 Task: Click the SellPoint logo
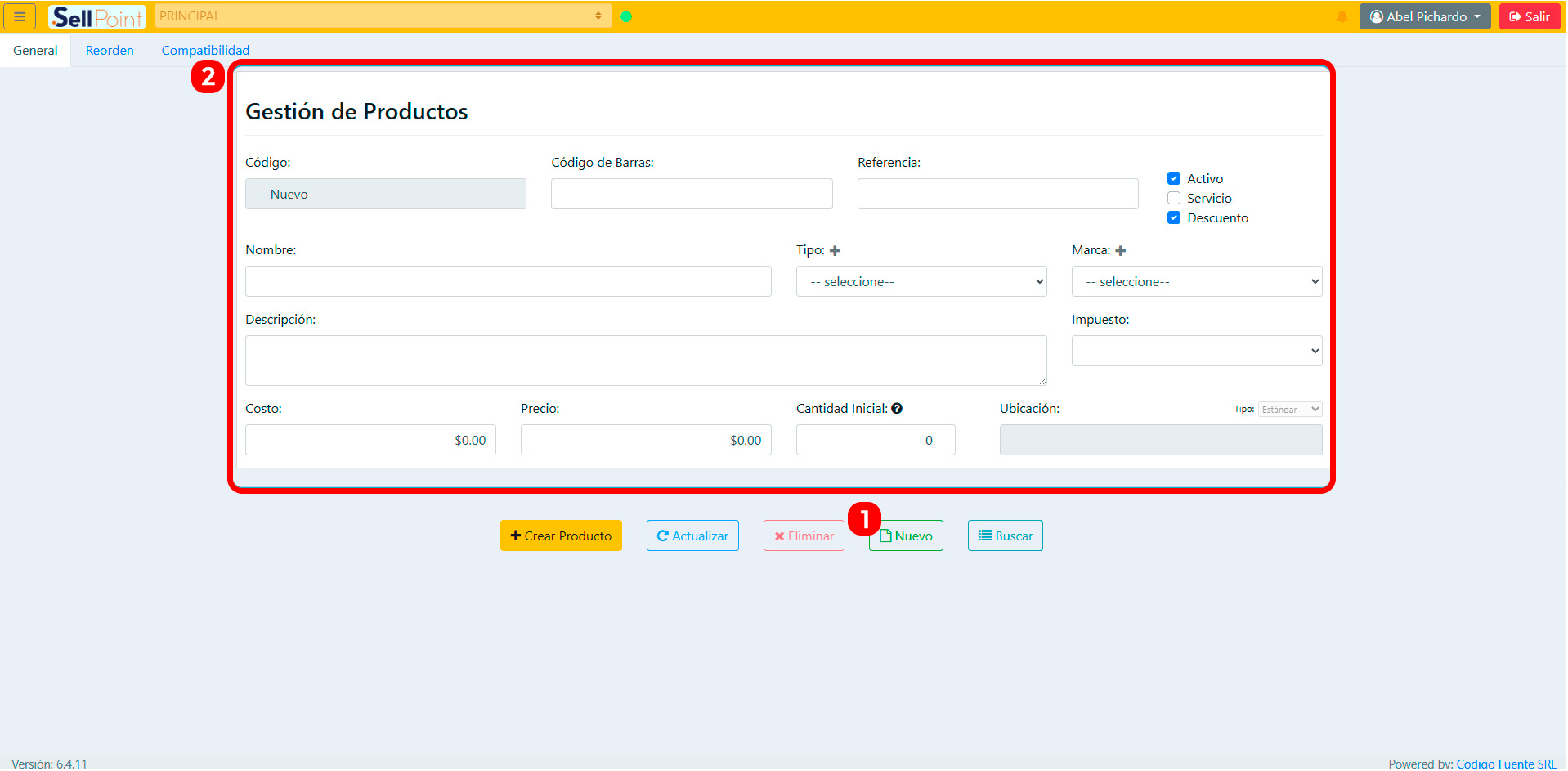(x=96, y=16)
